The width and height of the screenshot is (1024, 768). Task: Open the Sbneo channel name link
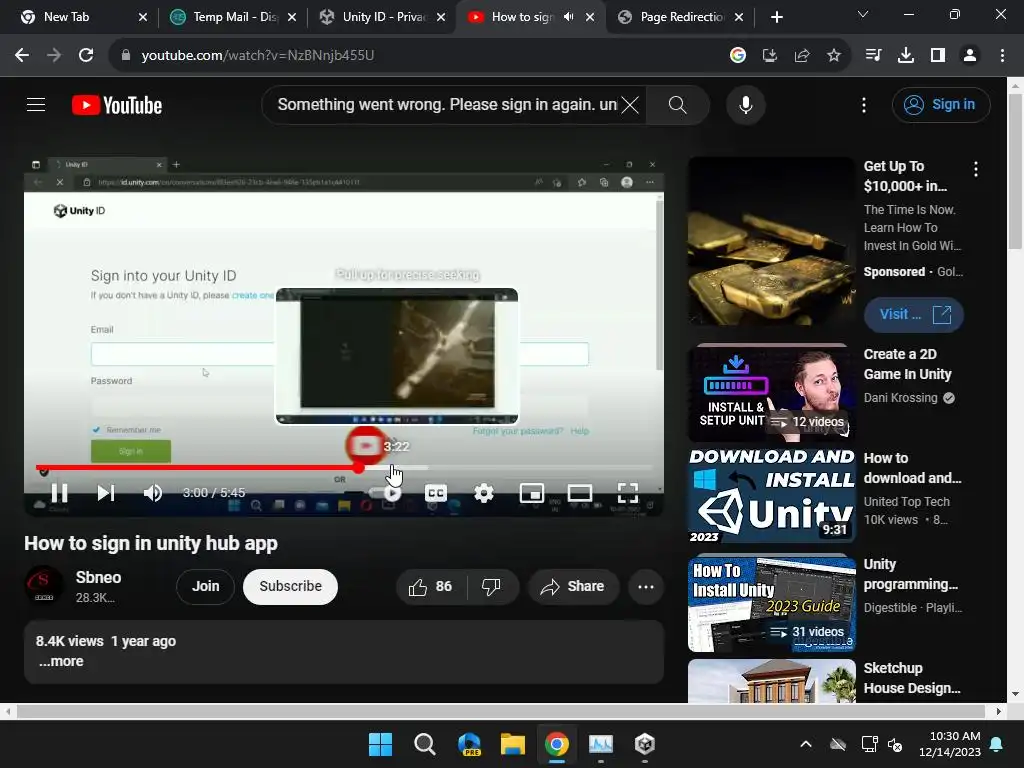tap(99, 577)
